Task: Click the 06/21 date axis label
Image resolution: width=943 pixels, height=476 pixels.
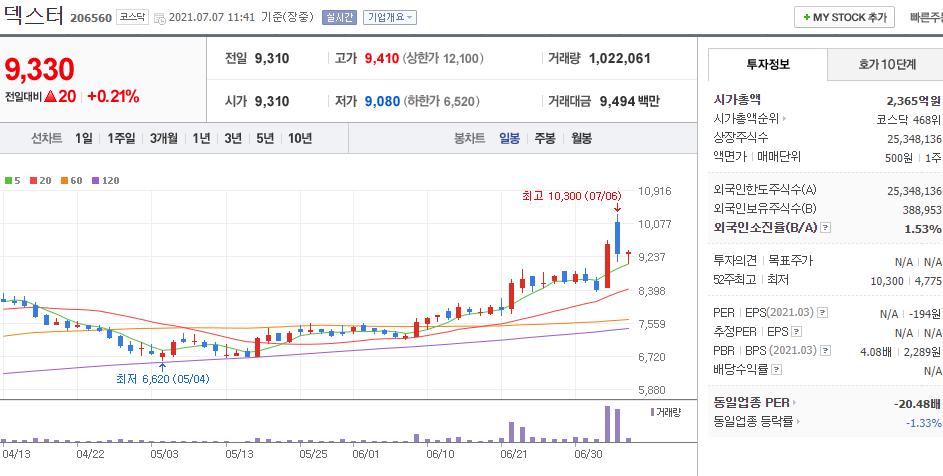Action: (x=514, y=454)
